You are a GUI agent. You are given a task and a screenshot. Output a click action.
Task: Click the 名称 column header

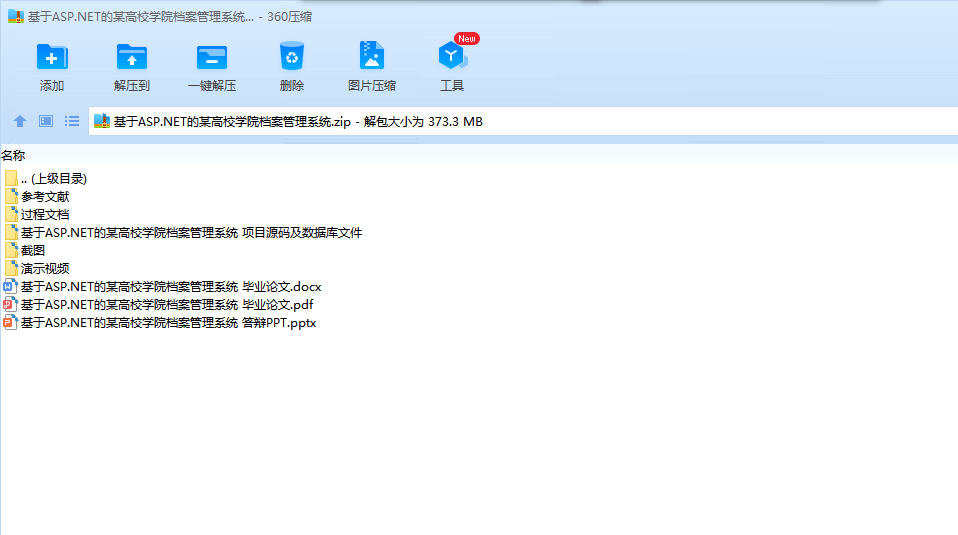point(13,156)
